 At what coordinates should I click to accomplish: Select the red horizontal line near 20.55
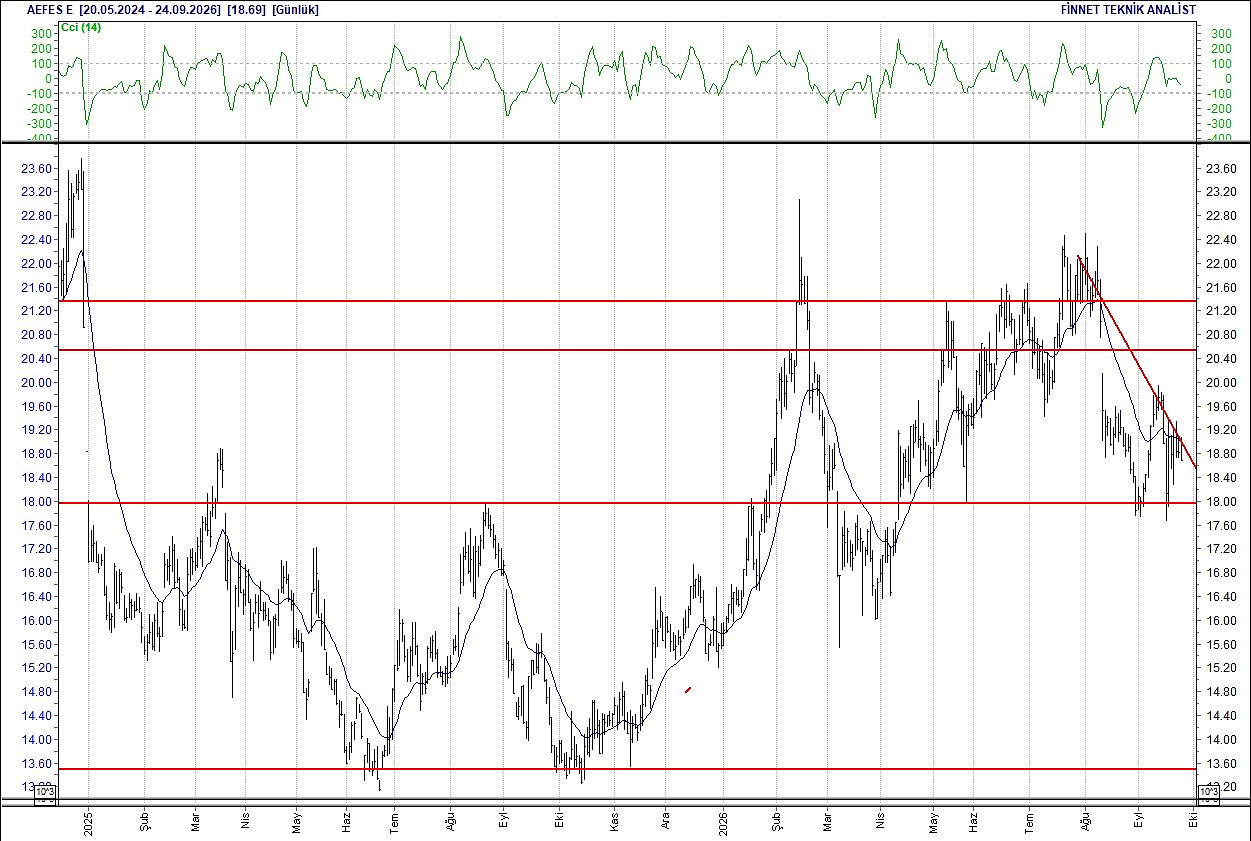click(x=627, y=349)
